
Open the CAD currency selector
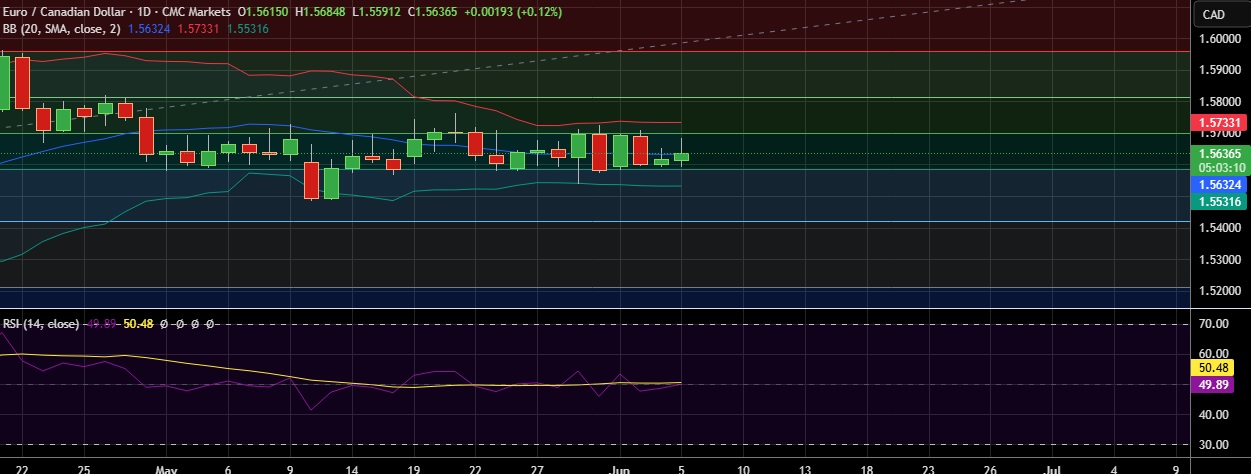(x=1213, y=14)
